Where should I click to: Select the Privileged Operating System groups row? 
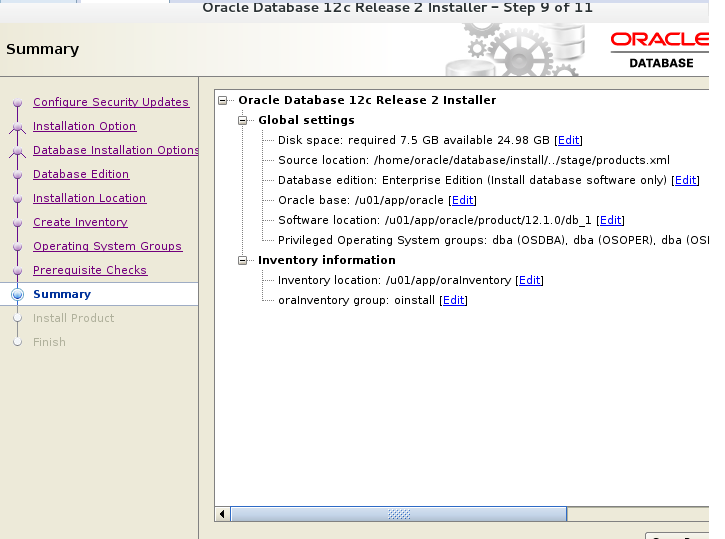click(493, 240)
